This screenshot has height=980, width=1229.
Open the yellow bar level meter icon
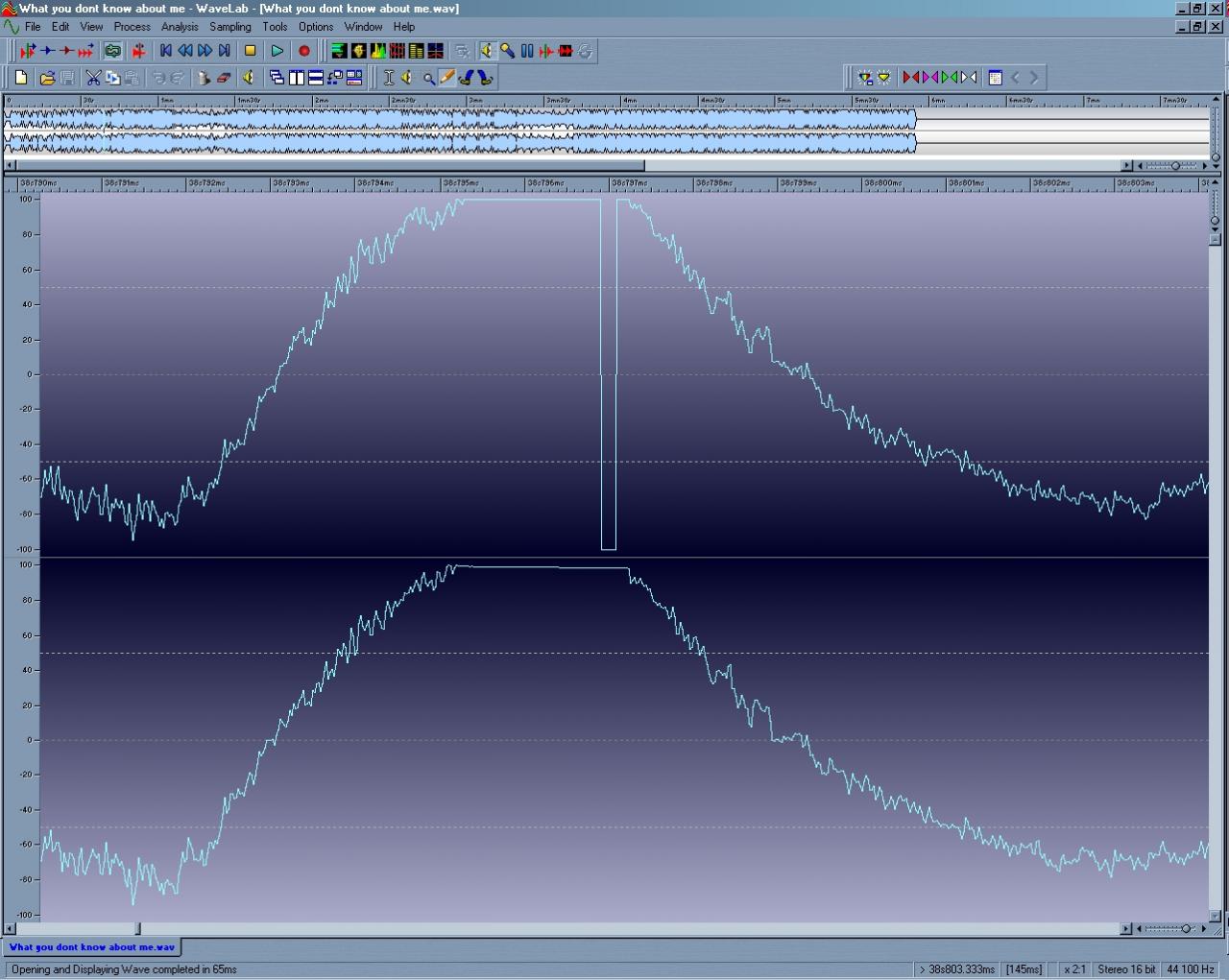(416, 51)
